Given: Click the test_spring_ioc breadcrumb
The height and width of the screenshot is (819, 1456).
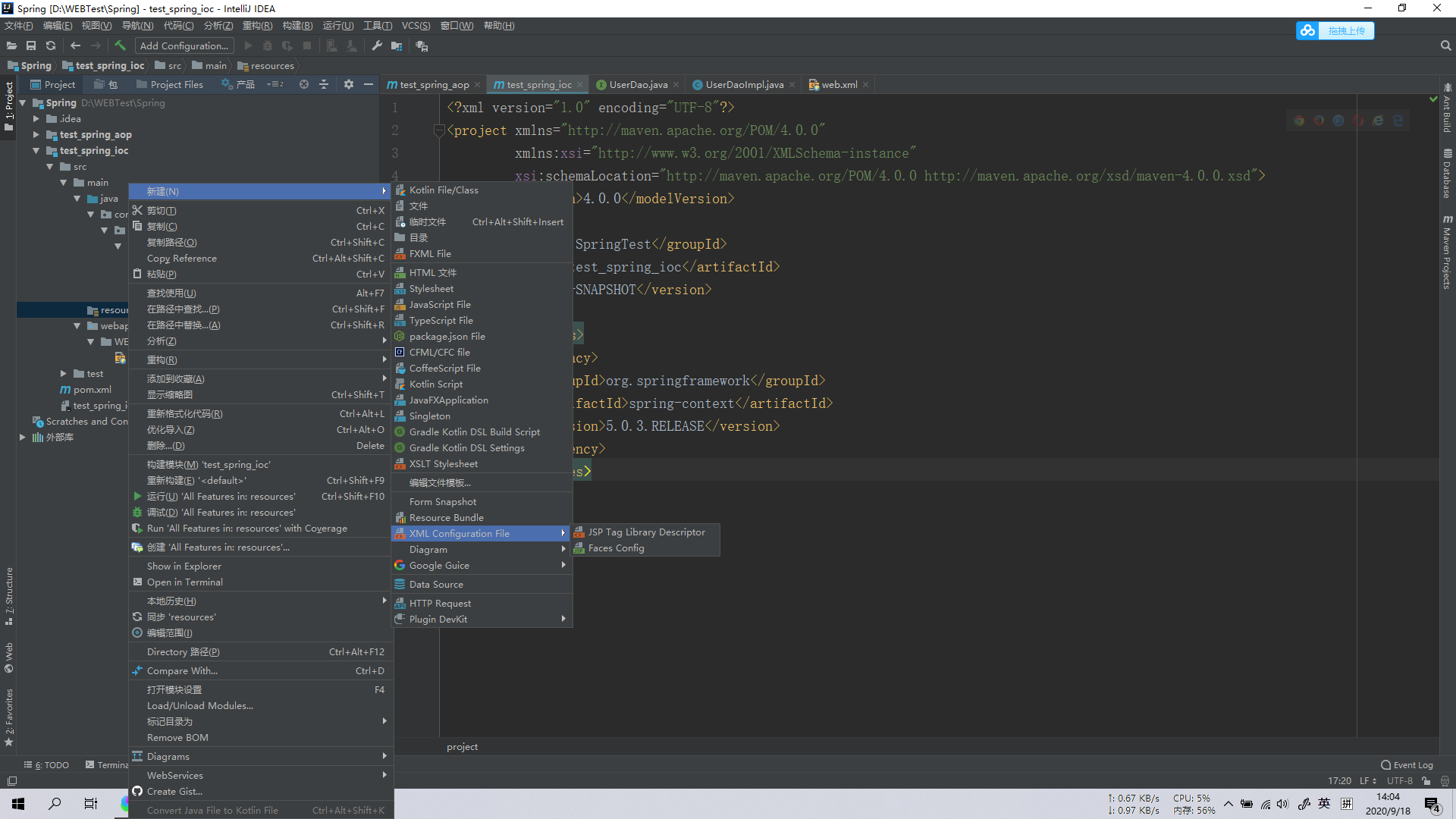Looking at the screenshot, I should 103,66.
